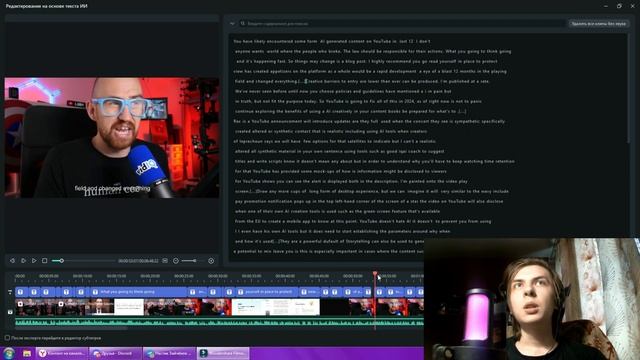Screen dimensions: 640x360
Task: Click the video preview frame
Action: point(112,138)
